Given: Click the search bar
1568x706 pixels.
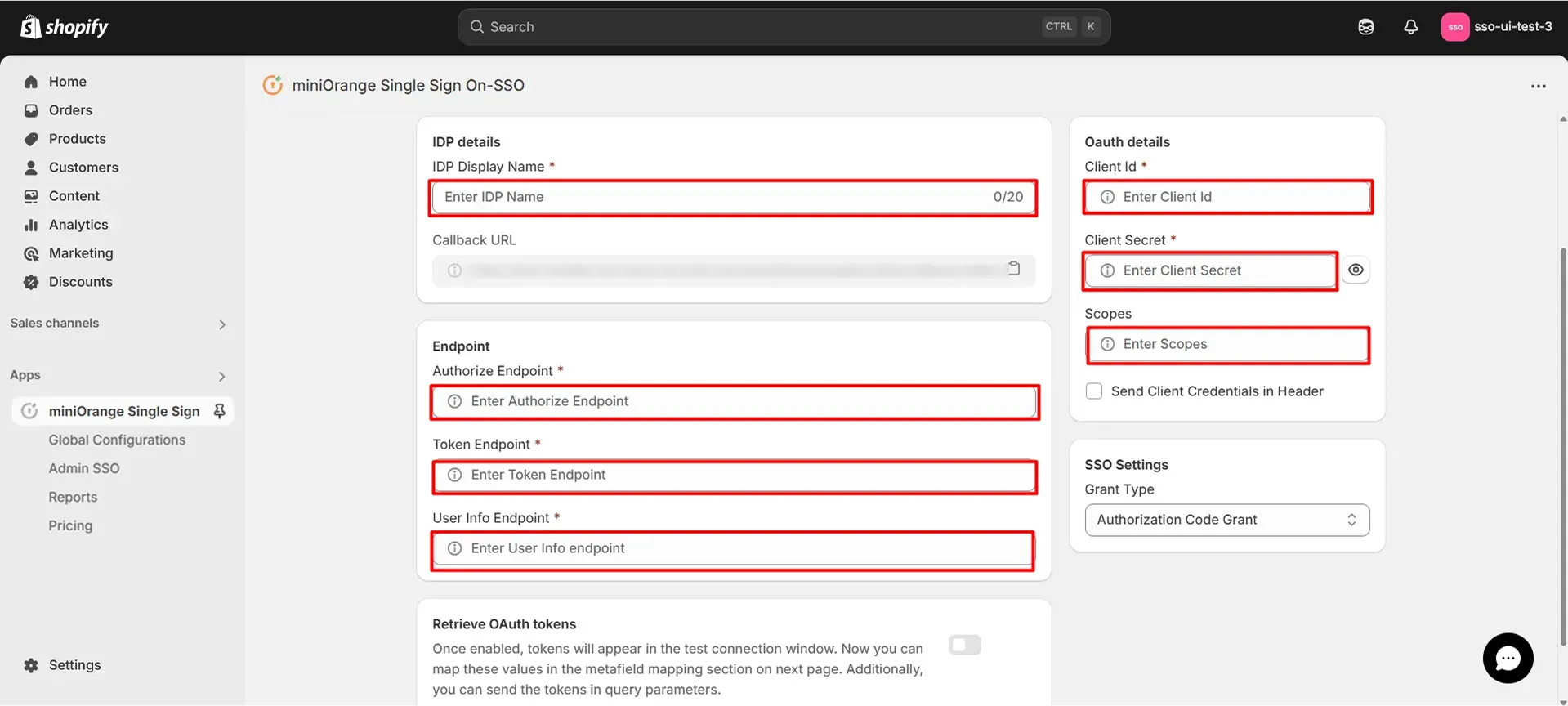Looking at the screenshot, I should pos(784,27).
